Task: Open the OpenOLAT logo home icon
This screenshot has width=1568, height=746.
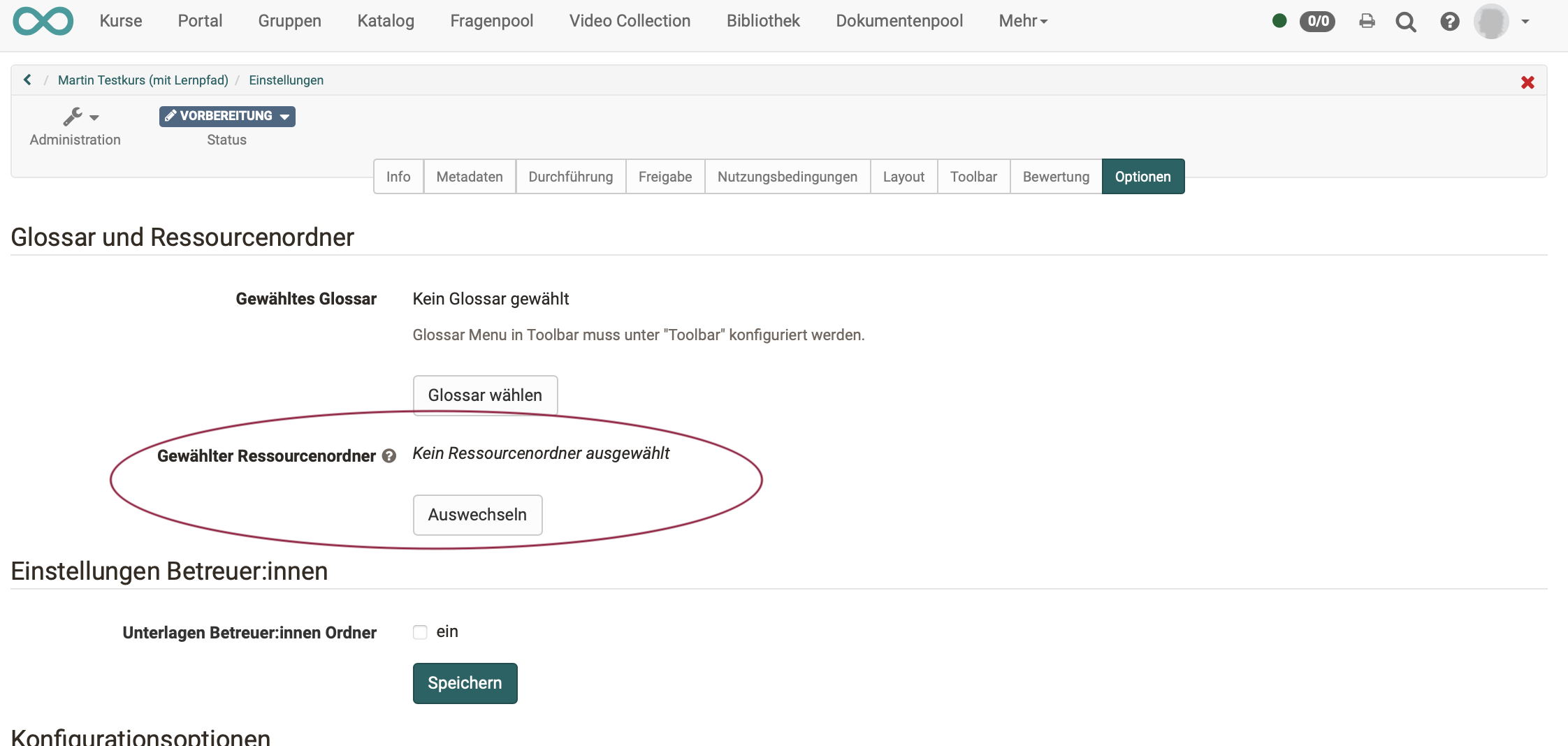Action: [43, 21]
